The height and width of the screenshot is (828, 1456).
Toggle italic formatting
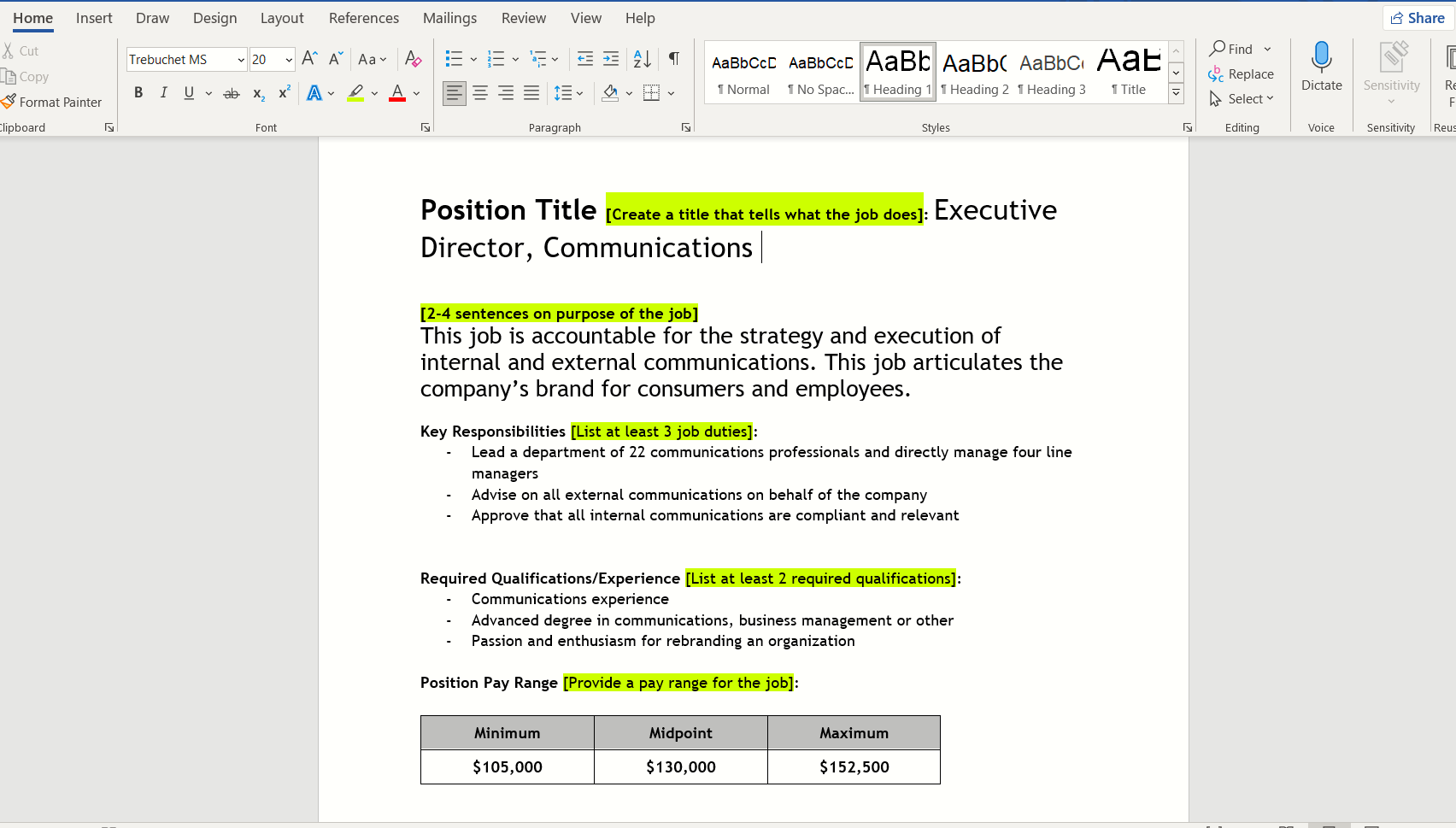163,92
